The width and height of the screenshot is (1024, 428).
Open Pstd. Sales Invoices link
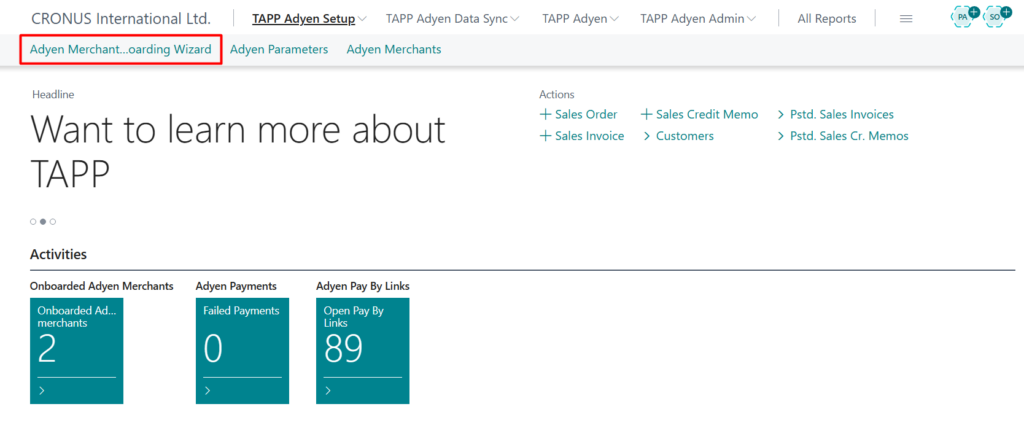(841, 115)
